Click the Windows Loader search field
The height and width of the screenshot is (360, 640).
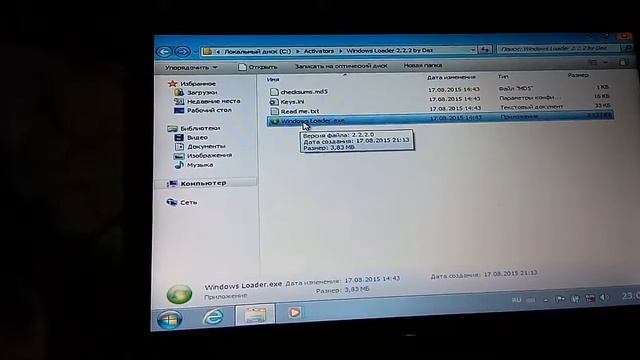[x=559, y=49]
